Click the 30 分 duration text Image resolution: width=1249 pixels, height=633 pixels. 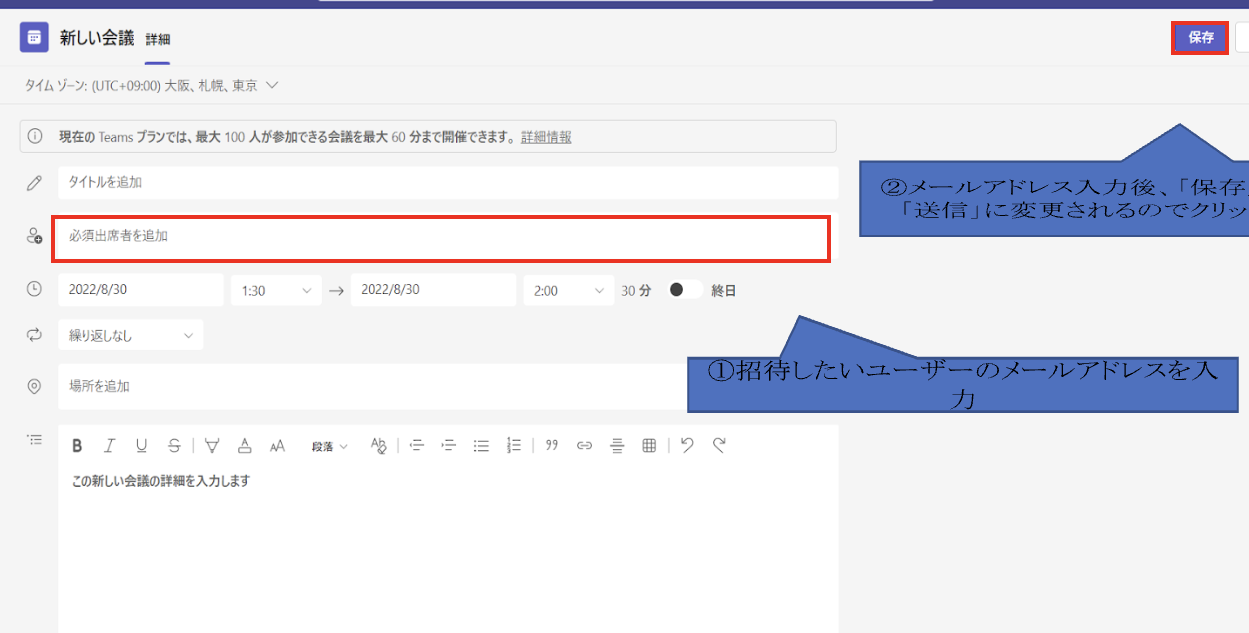pos(636,291)
